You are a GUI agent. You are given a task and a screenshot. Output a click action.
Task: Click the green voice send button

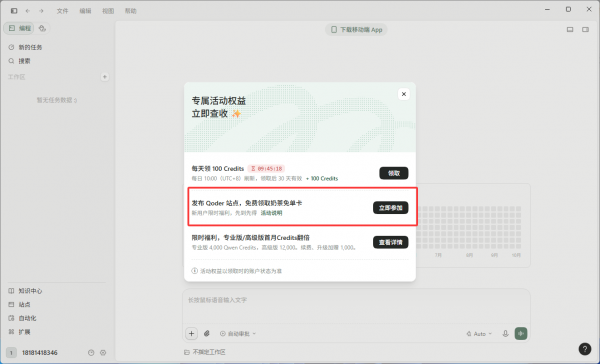[521, 333]
